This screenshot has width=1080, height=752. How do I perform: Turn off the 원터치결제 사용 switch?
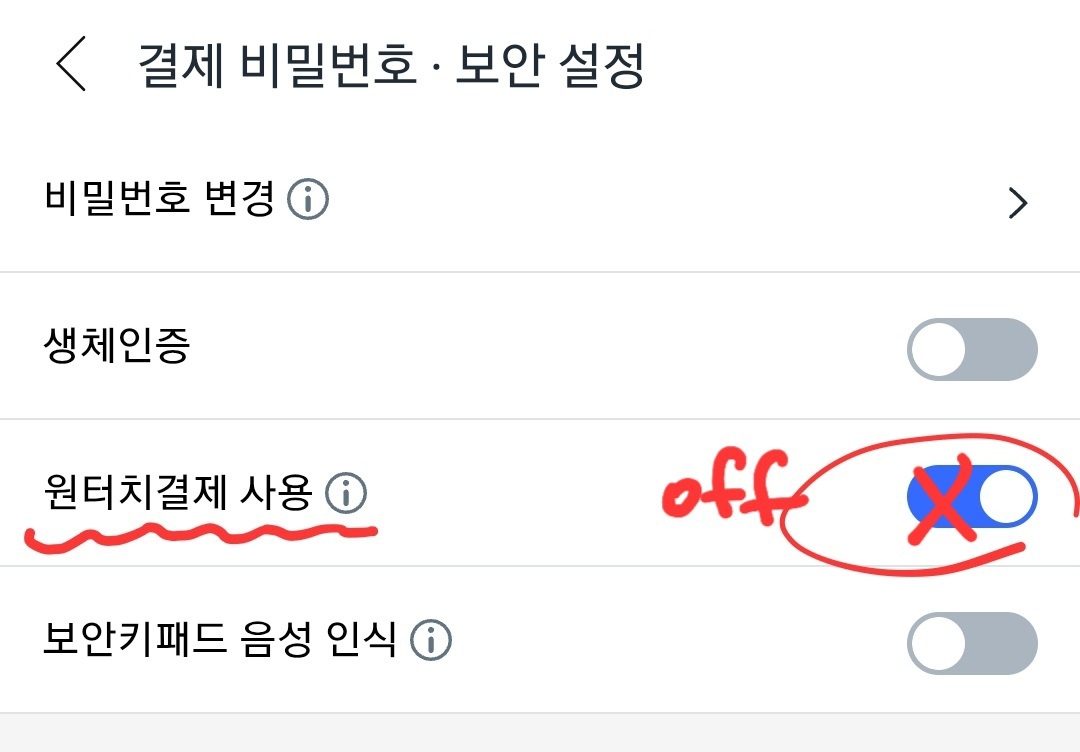point(973,492)
